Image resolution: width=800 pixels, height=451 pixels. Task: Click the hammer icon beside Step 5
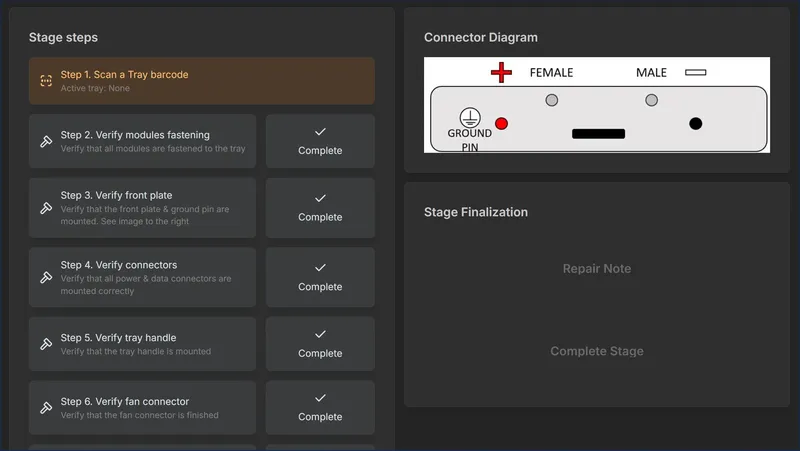(x=46, y=344)
